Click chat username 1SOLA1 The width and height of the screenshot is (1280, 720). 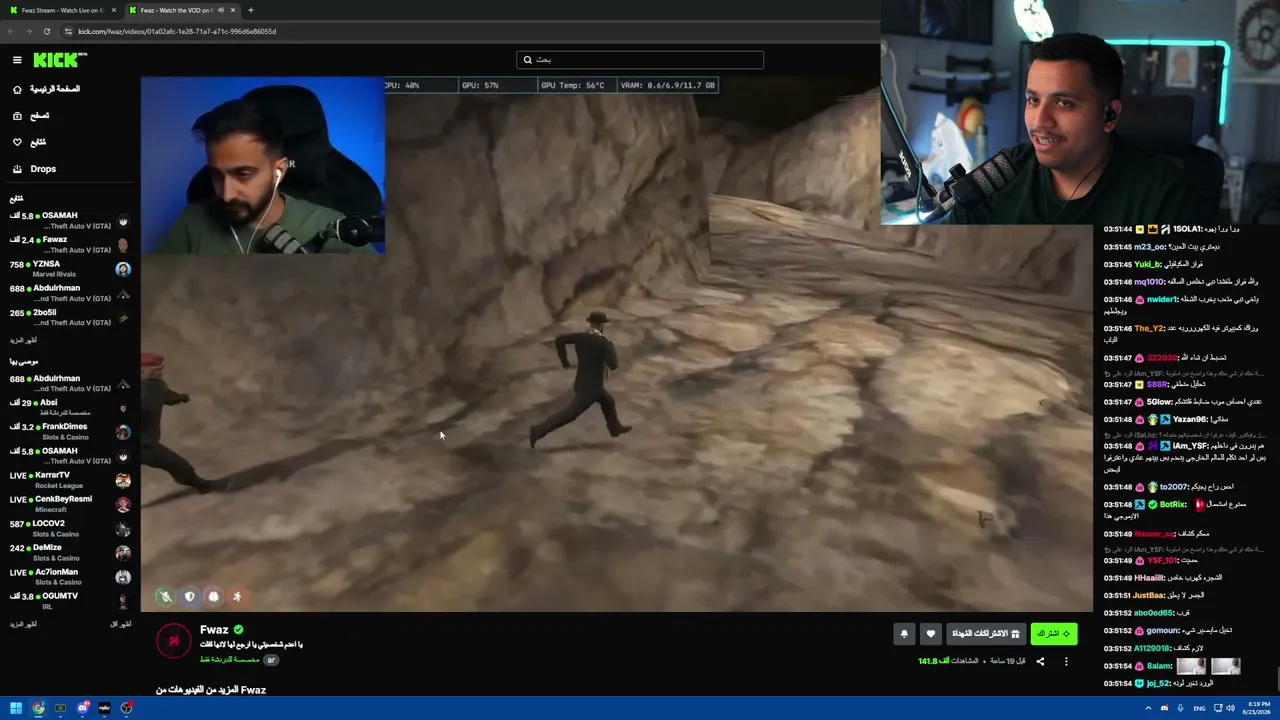point(1187,230)
